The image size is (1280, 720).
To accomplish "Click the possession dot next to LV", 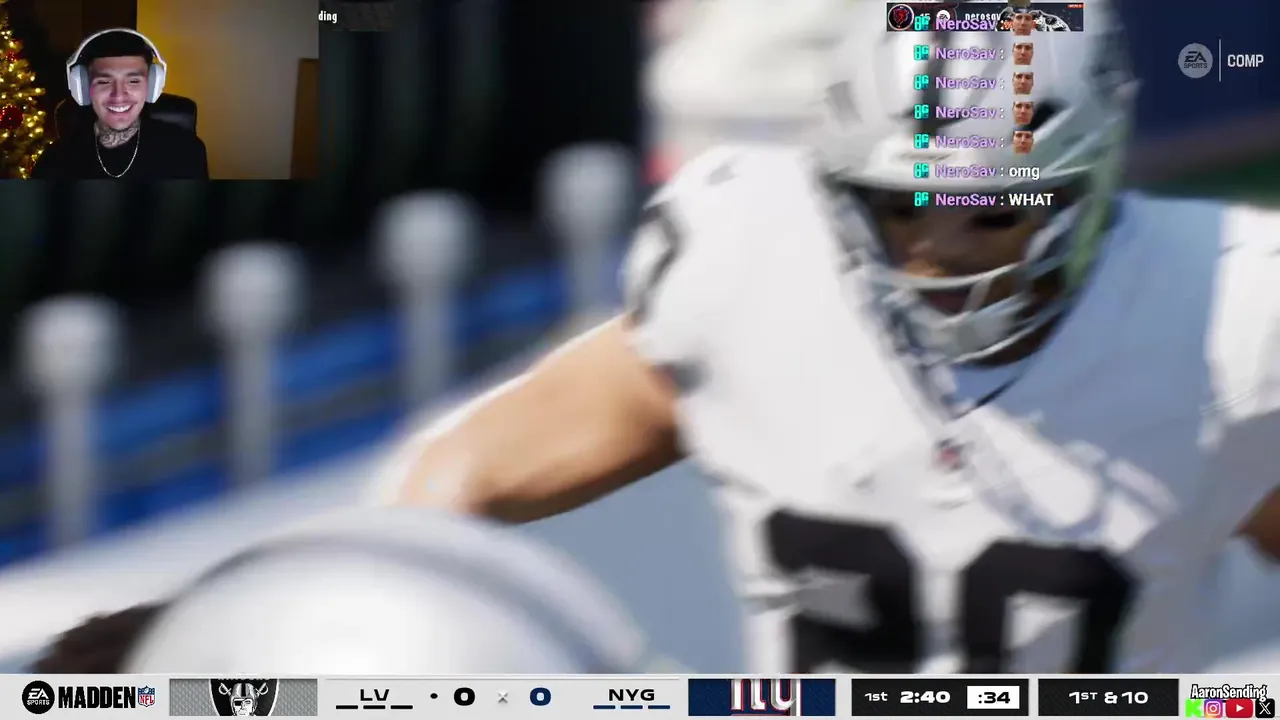I will click(433, 697).
